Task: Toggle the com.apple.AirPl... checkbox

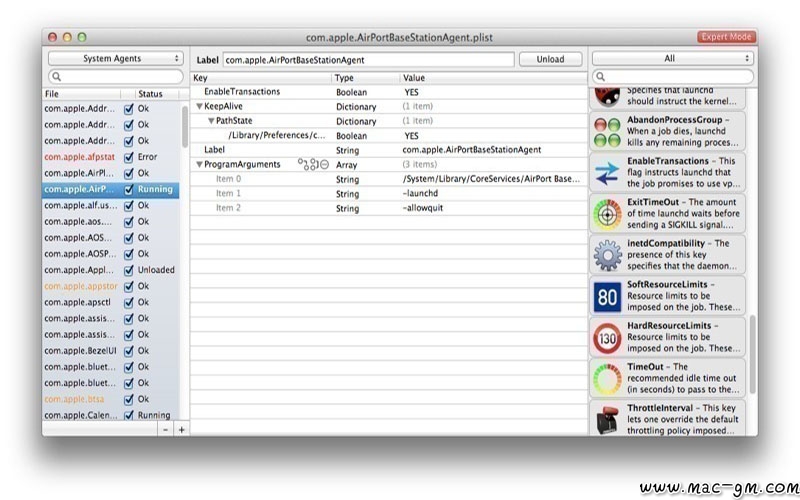Action: [x=129, y=173]
